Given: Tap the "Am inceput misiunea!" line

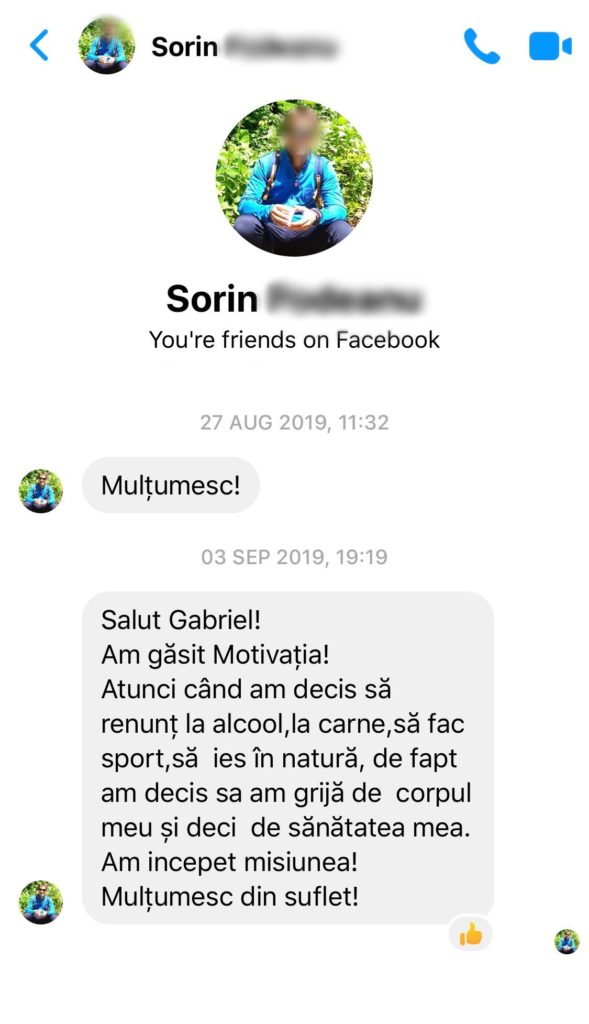Looking at the screenshot, I should click(229, 862).
